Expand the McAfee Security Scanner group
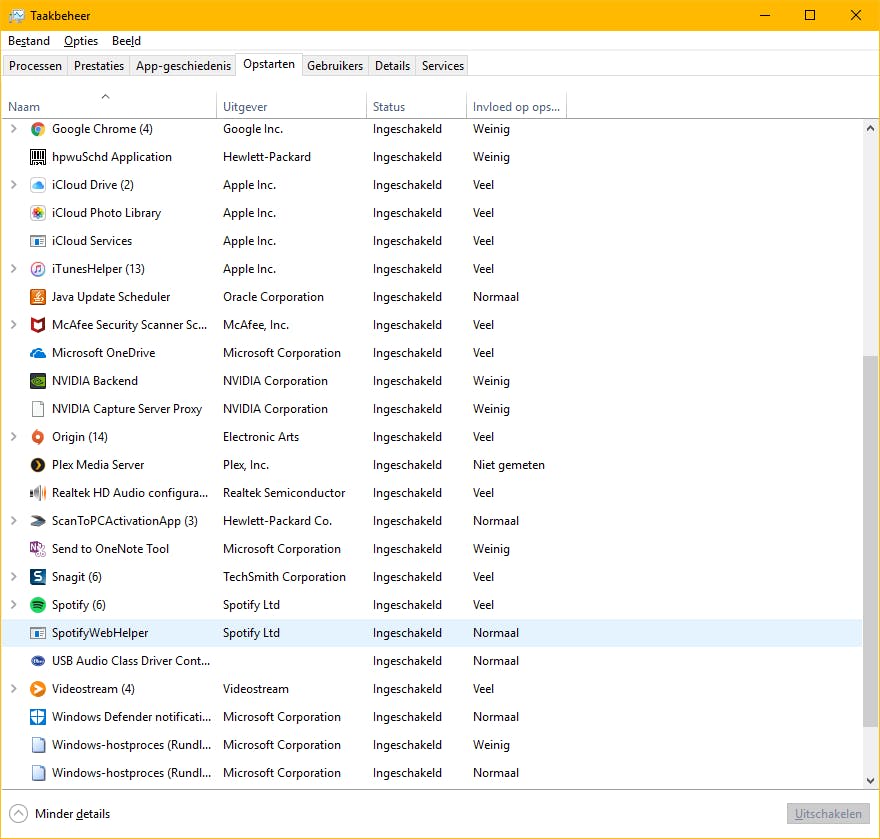The height and width of the screenshot is (839, 880). coord(14,325)
